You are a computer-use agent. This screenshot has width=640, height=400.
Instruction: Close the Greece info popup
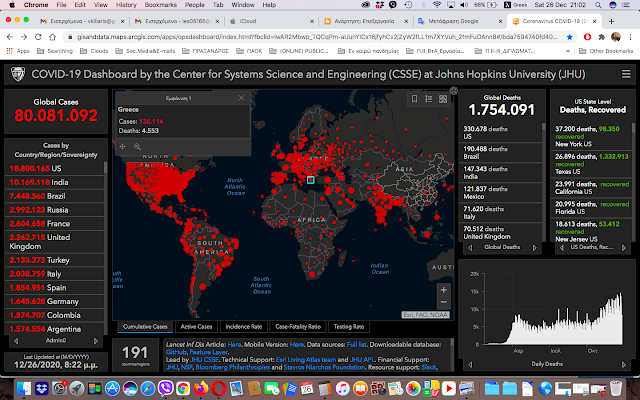coord(241,98)
